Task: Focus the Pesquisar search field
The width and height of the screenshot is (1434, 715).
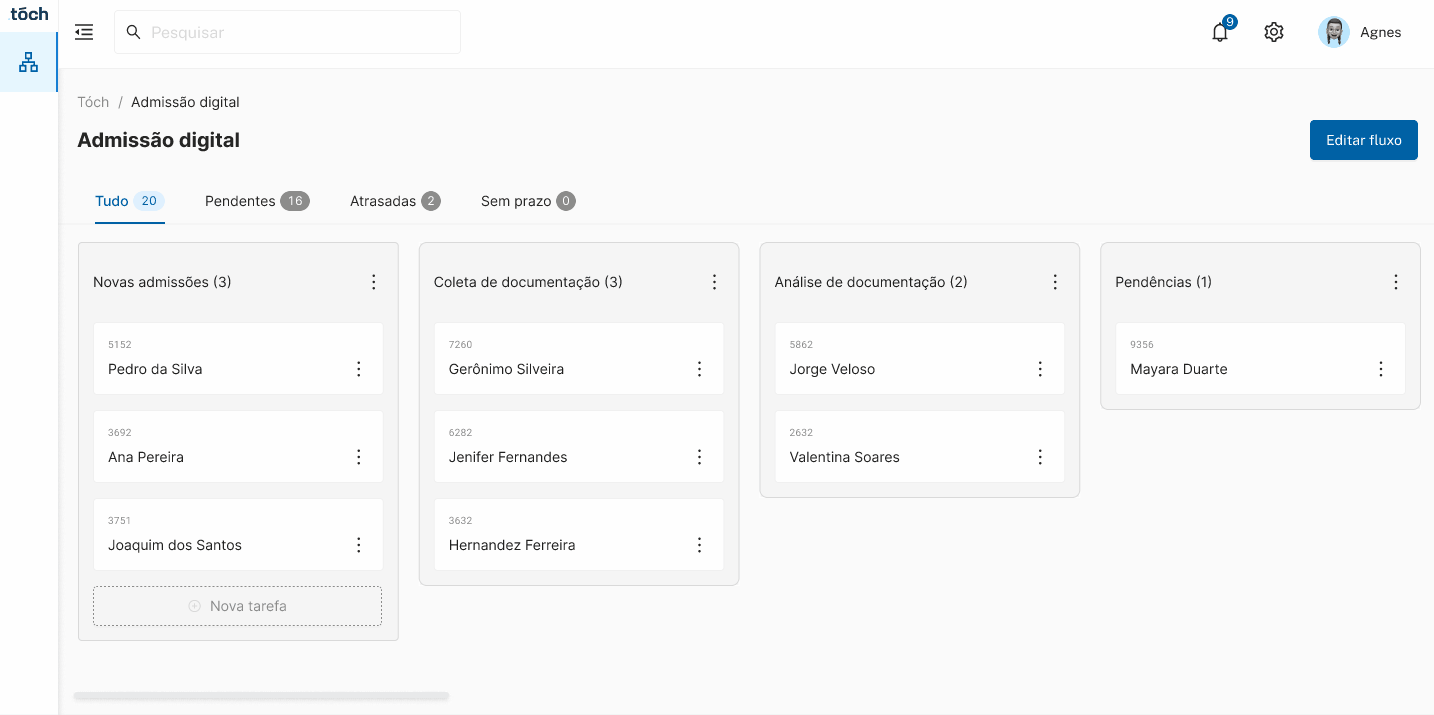Action: (x=287, y=32)
